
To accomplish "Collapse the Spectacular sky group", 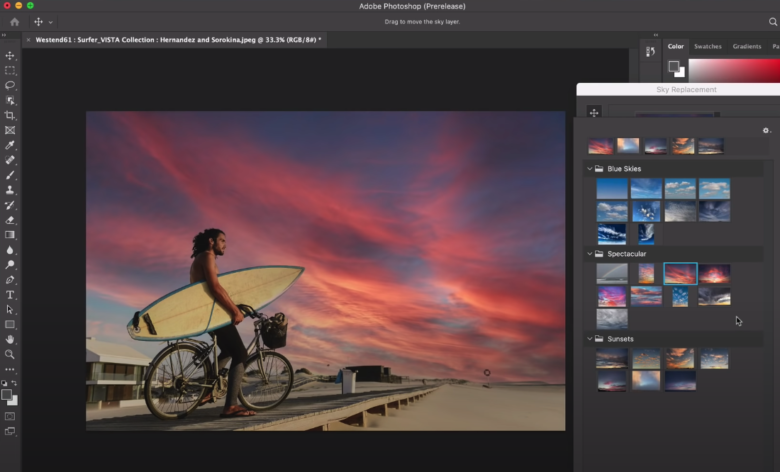I will click(x=589, y=254).
